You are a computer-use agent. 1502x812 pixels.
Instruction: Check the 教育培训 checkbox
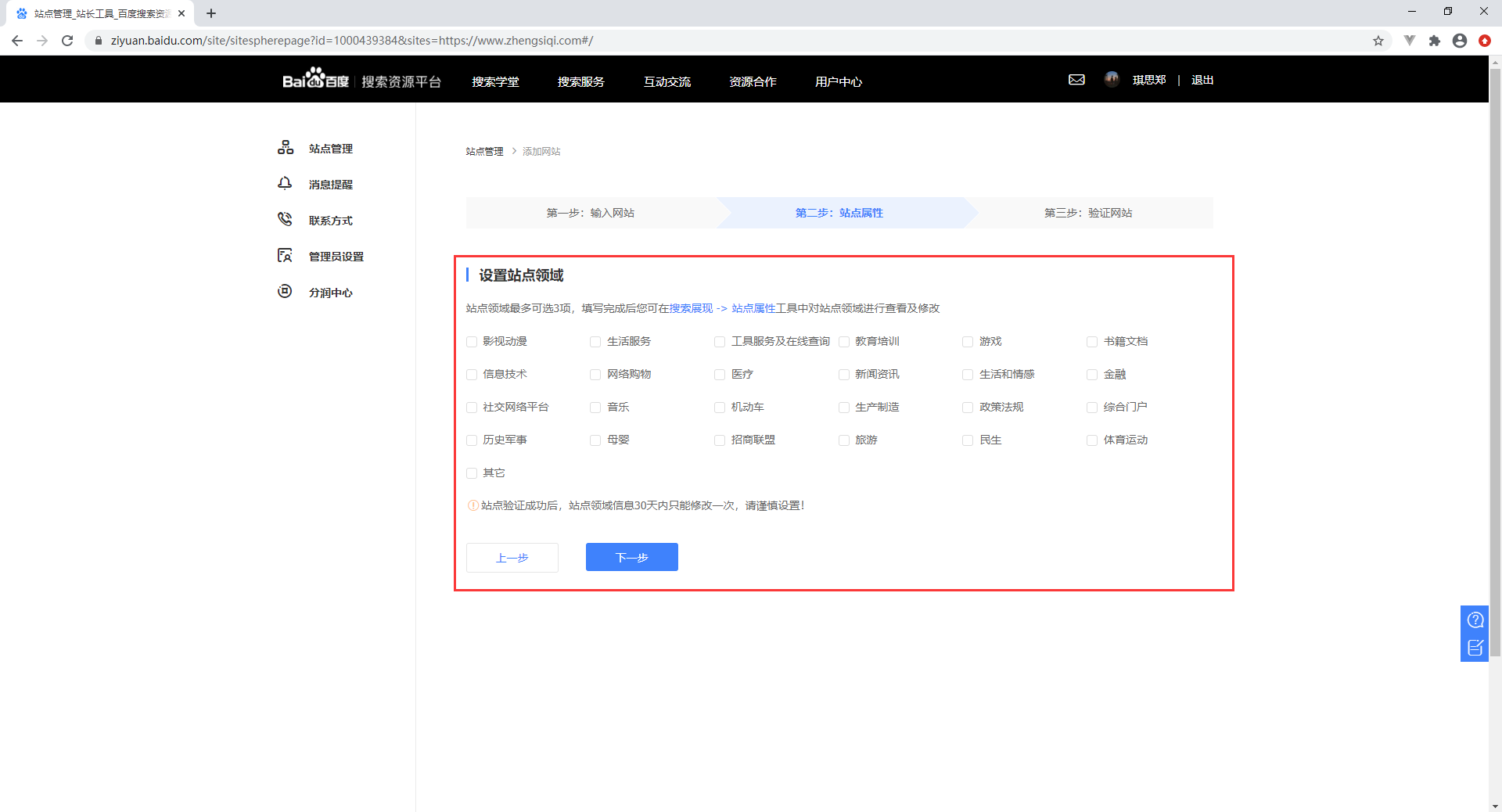[844, 342]
